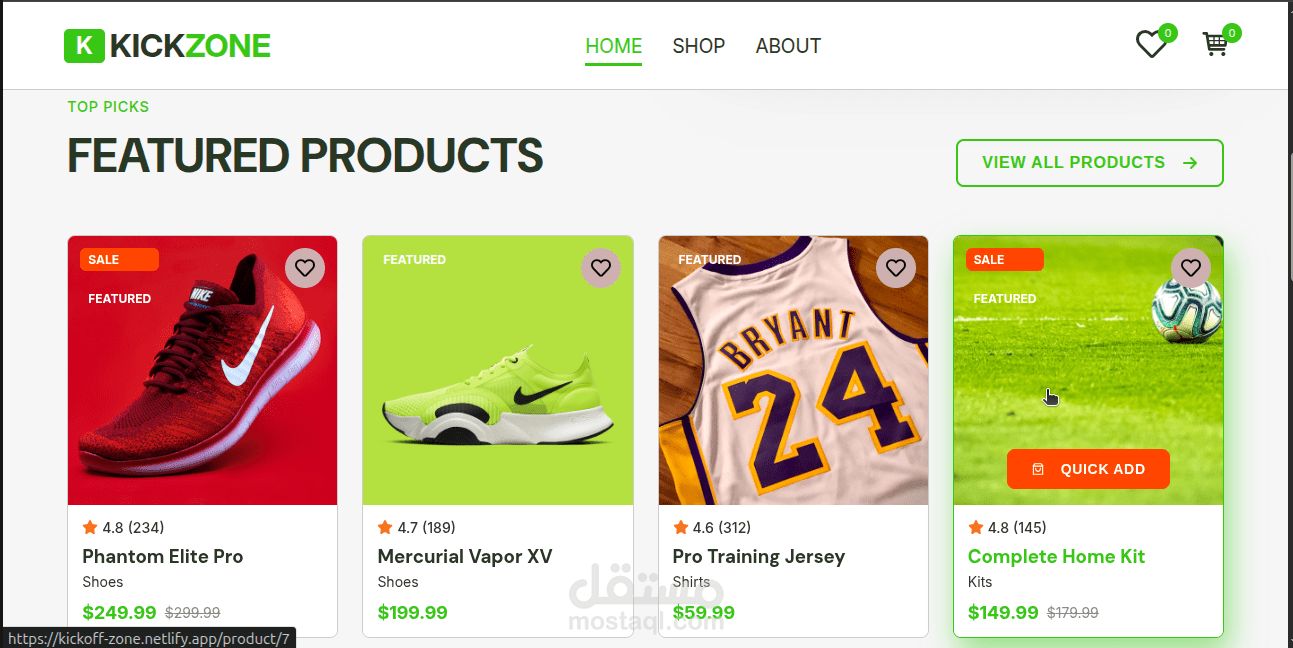Open the Shop menu item
Viewport: 1293px width, 648px height.
click(x=698, y=46)
